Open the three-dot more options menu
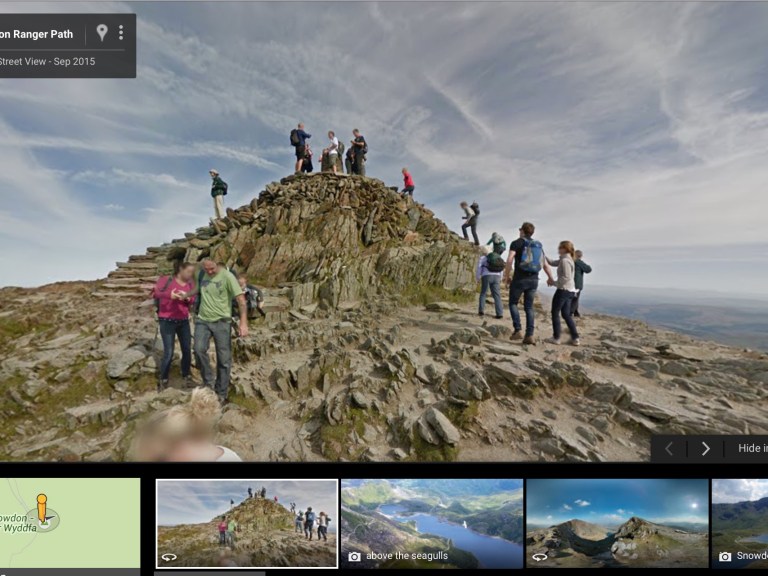 click(121, 33)
